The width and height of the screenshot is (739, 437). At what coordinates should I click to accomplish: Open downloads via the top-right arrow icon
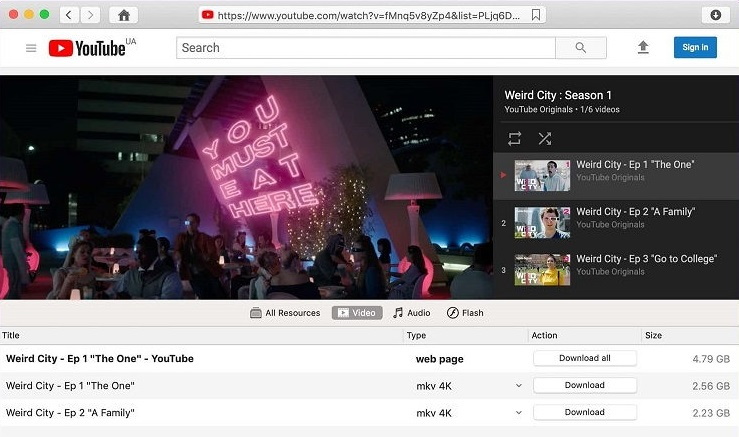click(716, 15)
